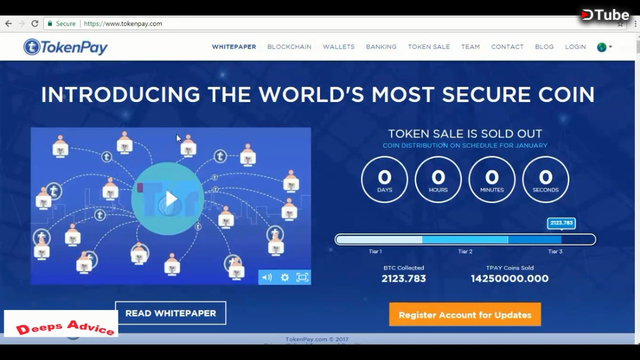Click the Minutes countdown circle
Image resolution: width=640 pixels, height=360 pixels.
(492, 179)
